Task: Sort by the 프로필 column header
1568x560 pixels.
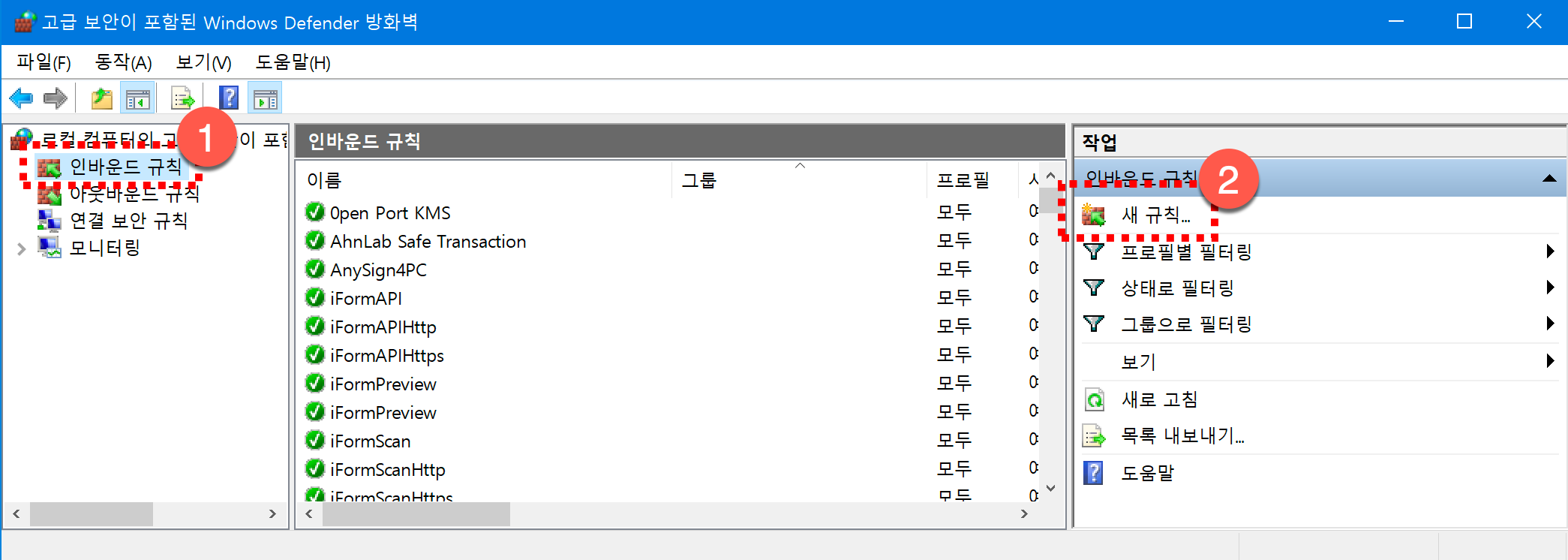Action: coord(972,180)
